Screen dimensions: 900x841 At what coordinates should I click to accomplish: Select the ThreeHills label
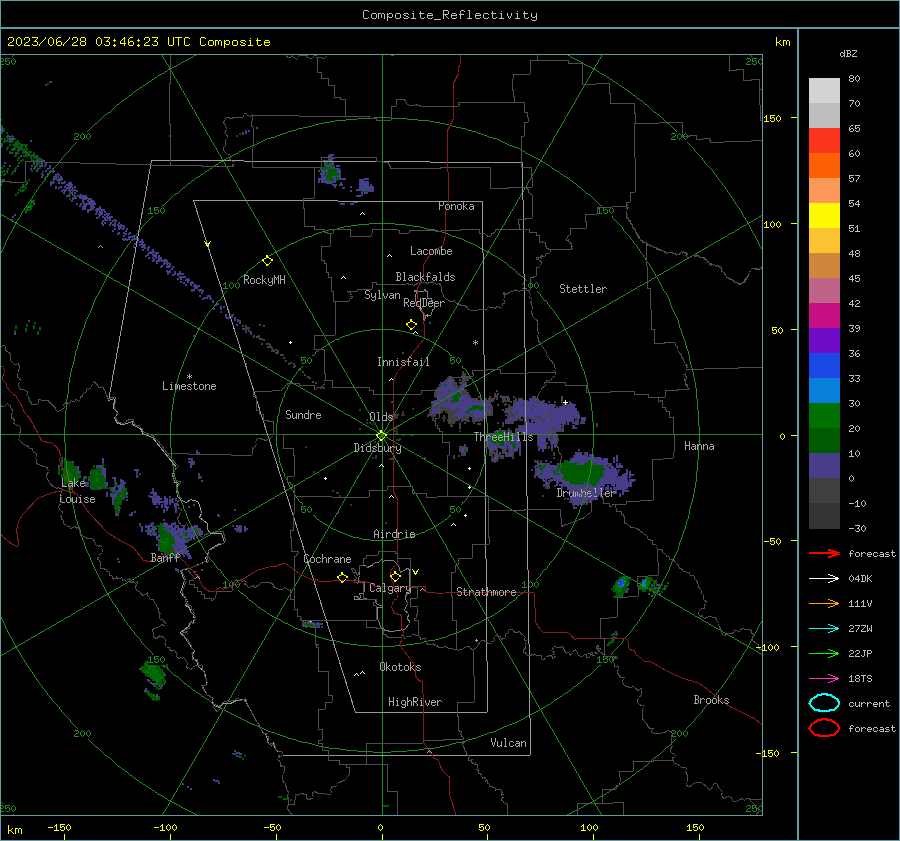pyautogui.click(x=503, y=437)
